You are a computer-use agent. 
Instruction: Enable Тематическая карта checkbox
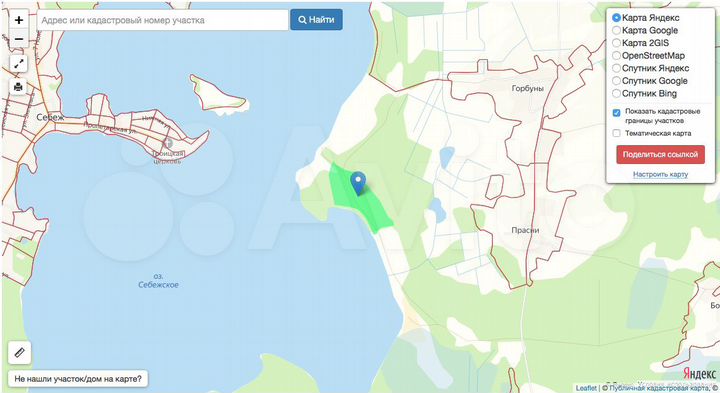[x=617, y=133]
